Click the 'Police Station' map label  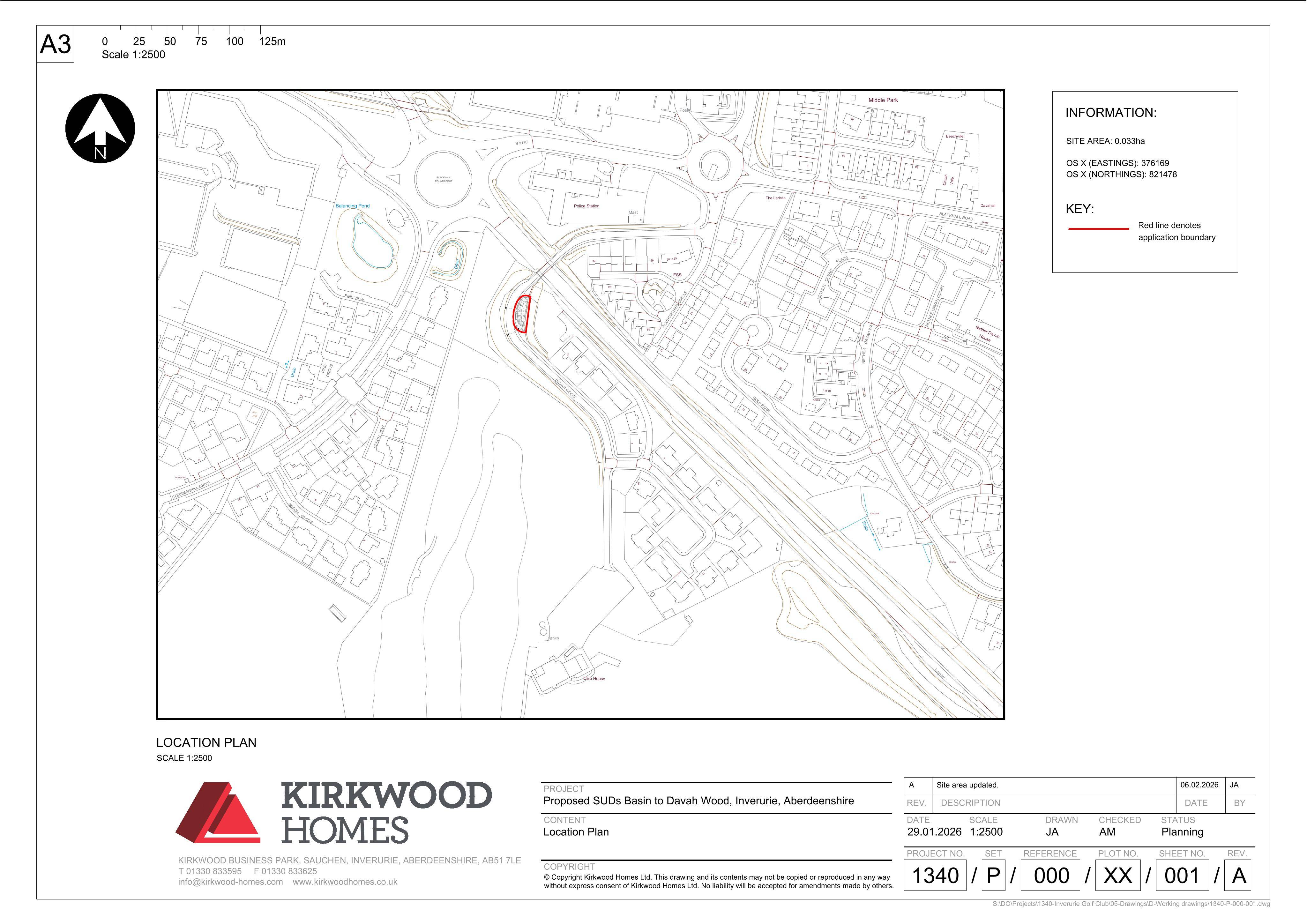click(x=586, y=206)
